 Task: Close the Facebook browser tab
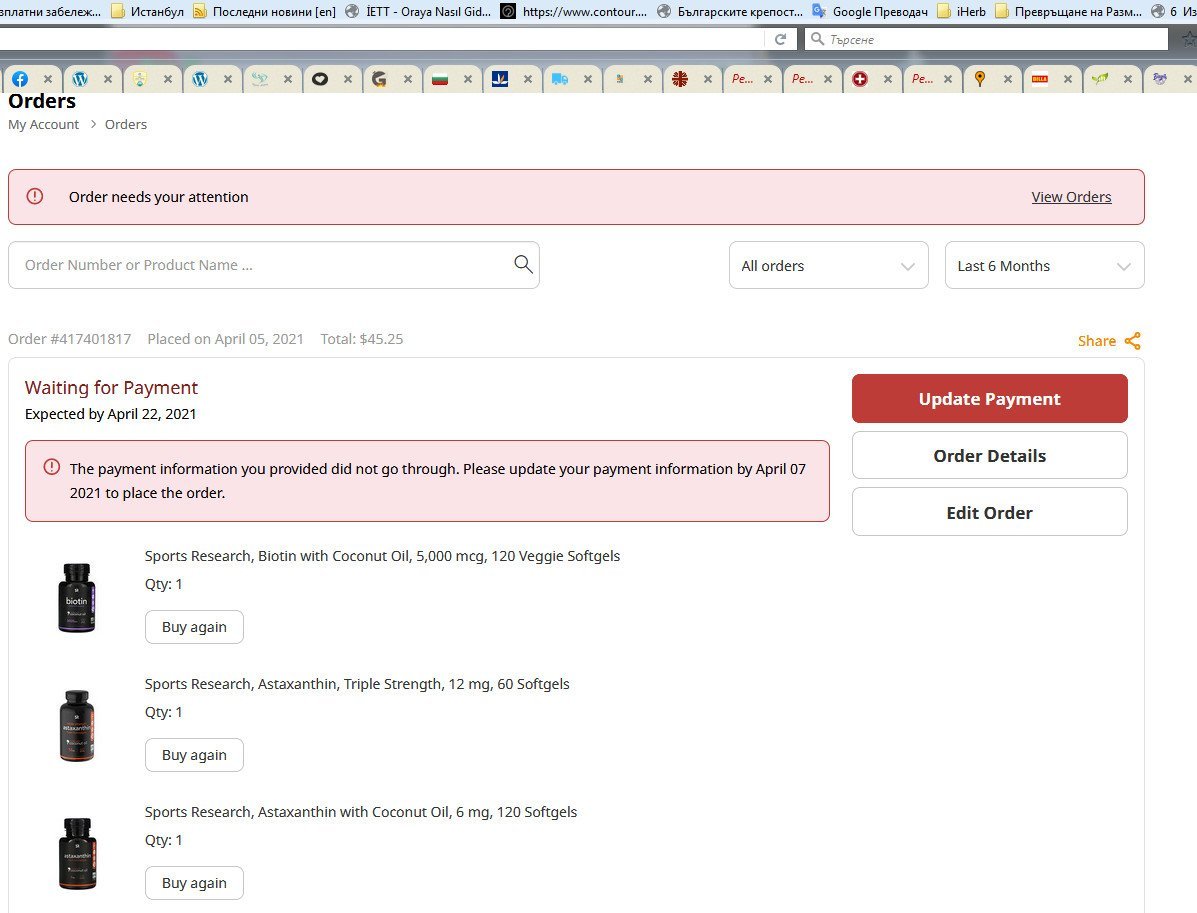click(47, 79)
